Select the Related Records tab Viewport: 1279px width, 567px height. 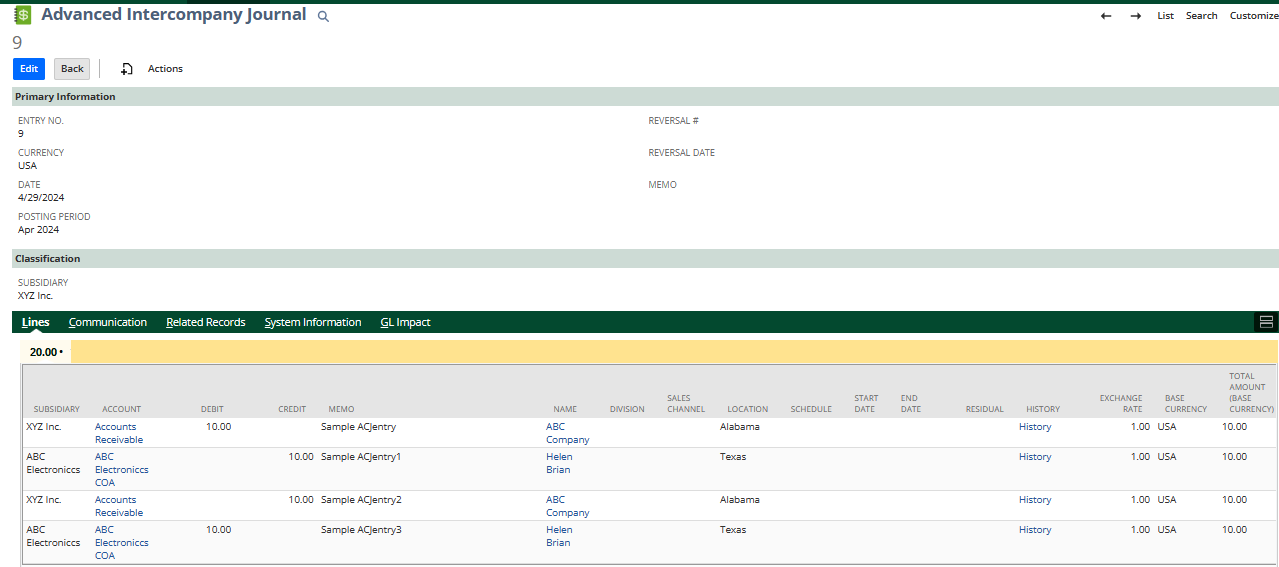pos(205,322)
